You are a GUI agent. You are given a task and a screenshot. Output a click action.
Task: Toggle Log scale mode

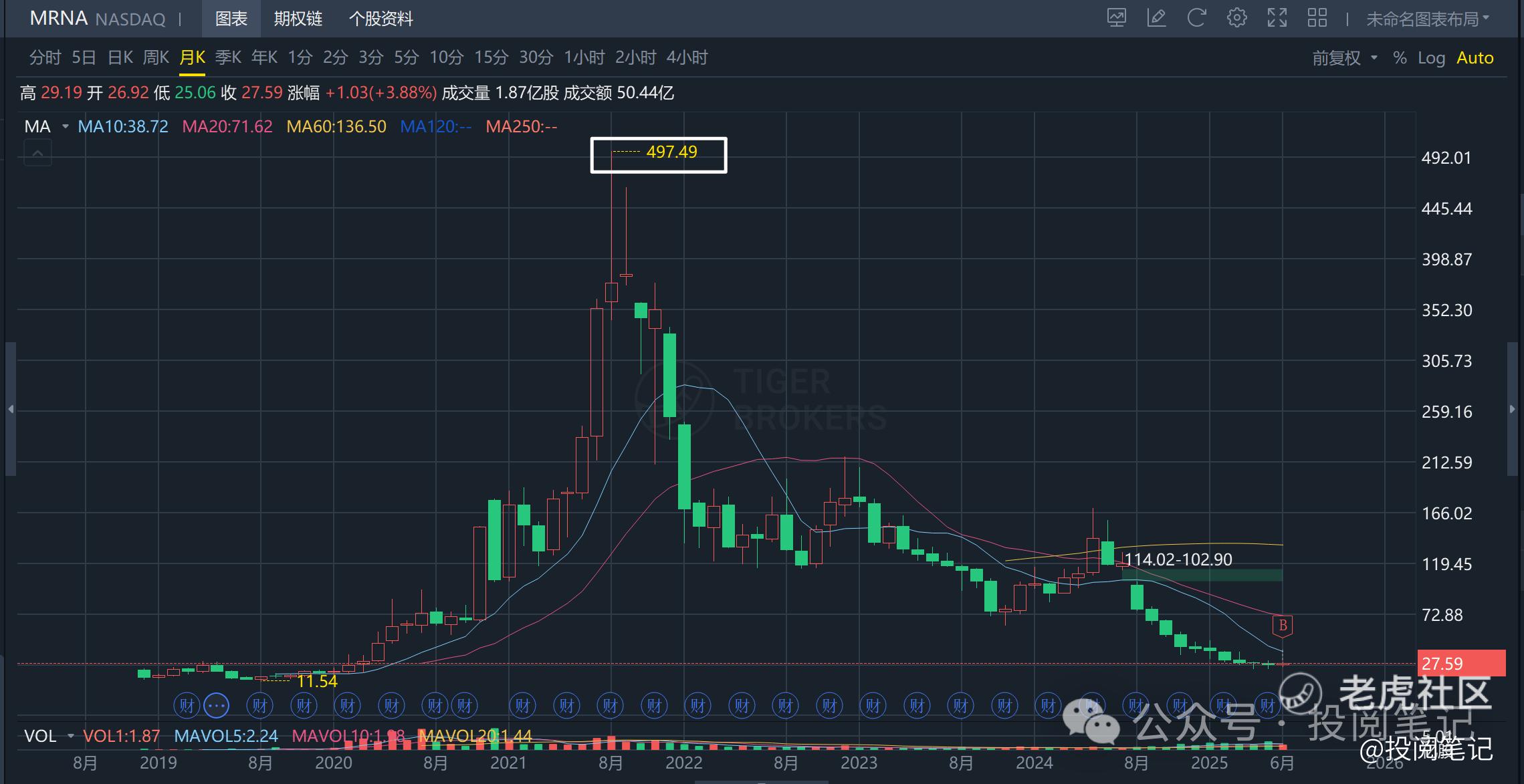[1432, 57]
